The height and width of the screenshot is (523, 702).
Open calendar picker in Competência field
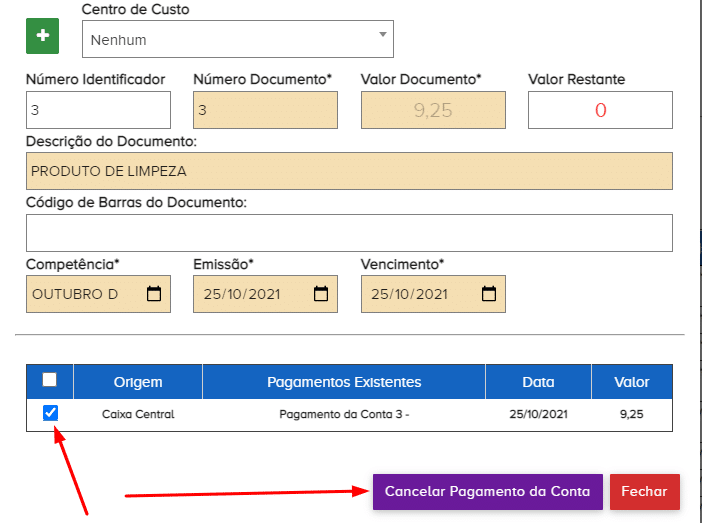click(154, 294)
